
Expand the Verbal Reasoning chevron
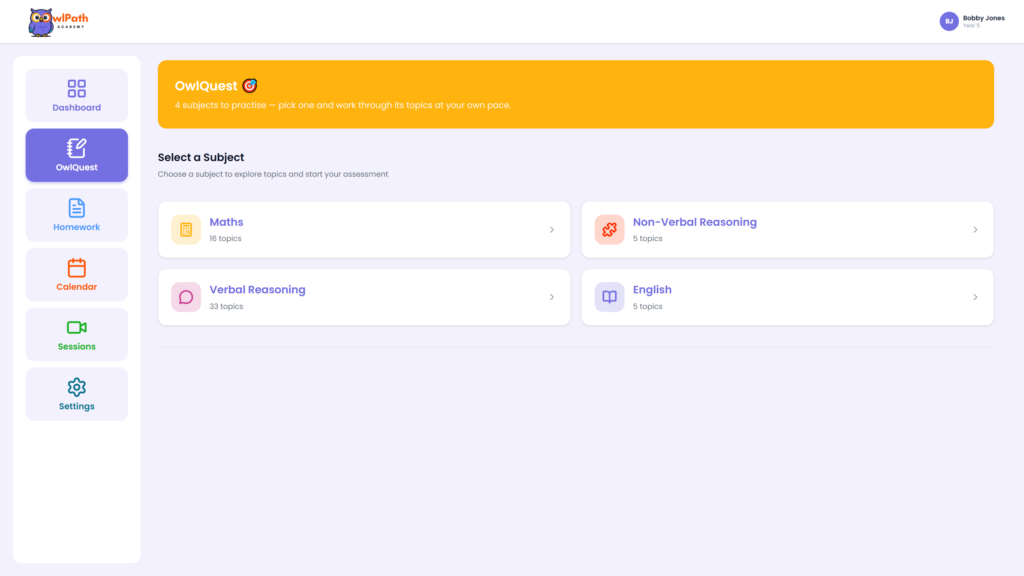(x=552, y=297)
